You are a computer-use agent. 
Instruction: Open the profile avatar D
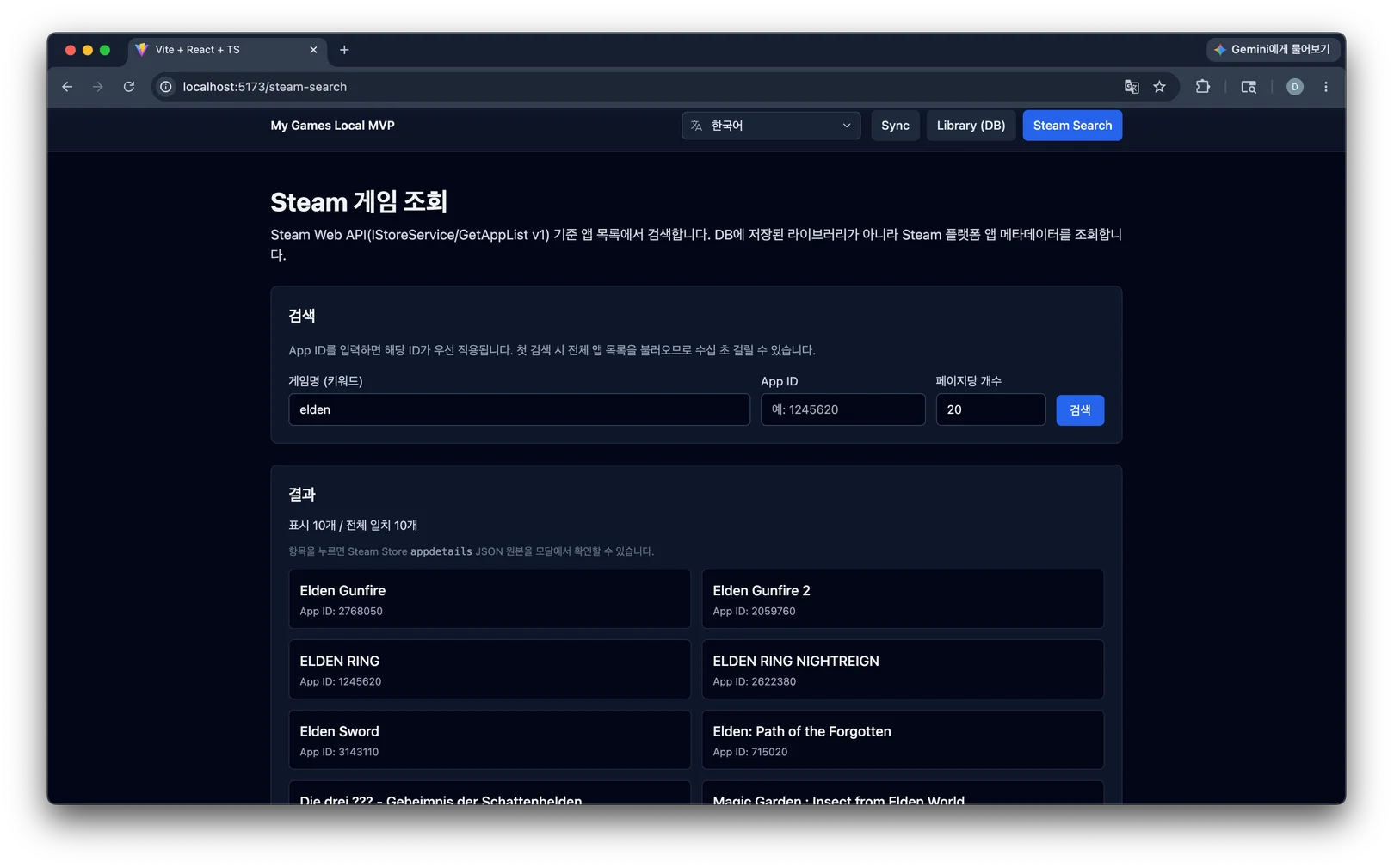(x=1294, y=87)
